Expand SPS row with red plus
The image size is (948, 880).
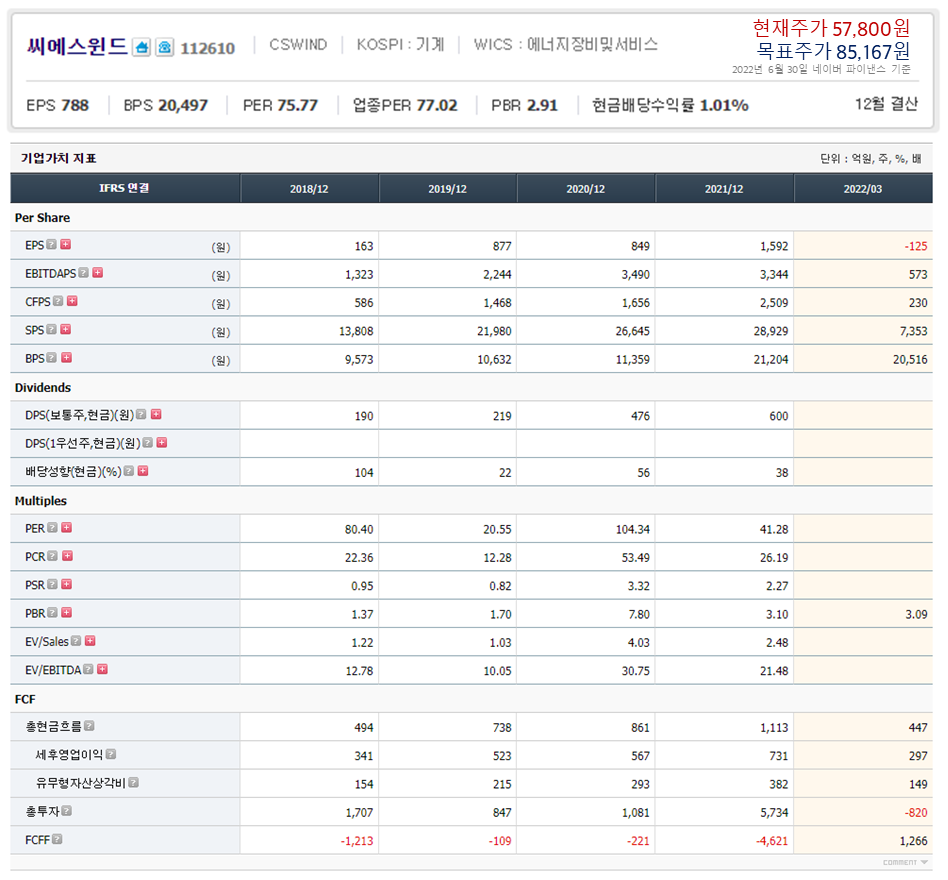click(66, 329)
